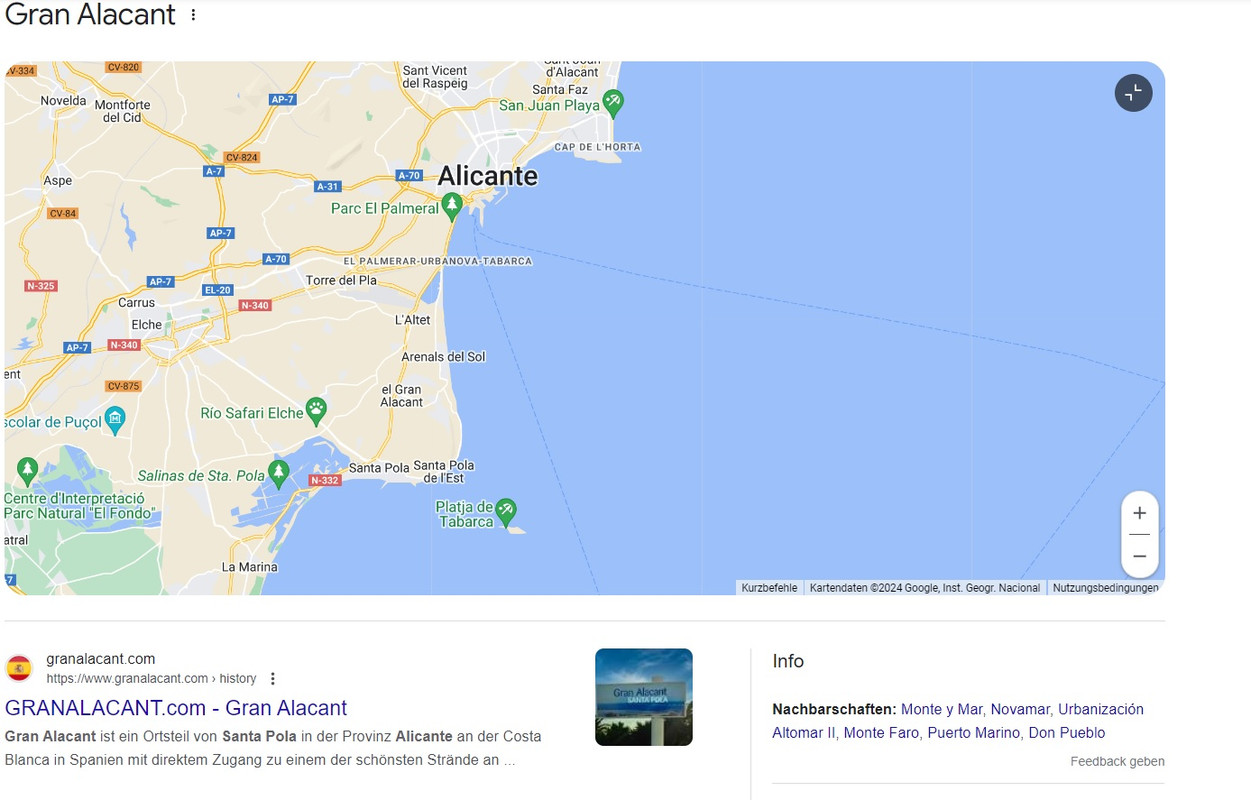Click Feedback geben link
This screenshot has width=1251, height=800.
(1117, 761)
